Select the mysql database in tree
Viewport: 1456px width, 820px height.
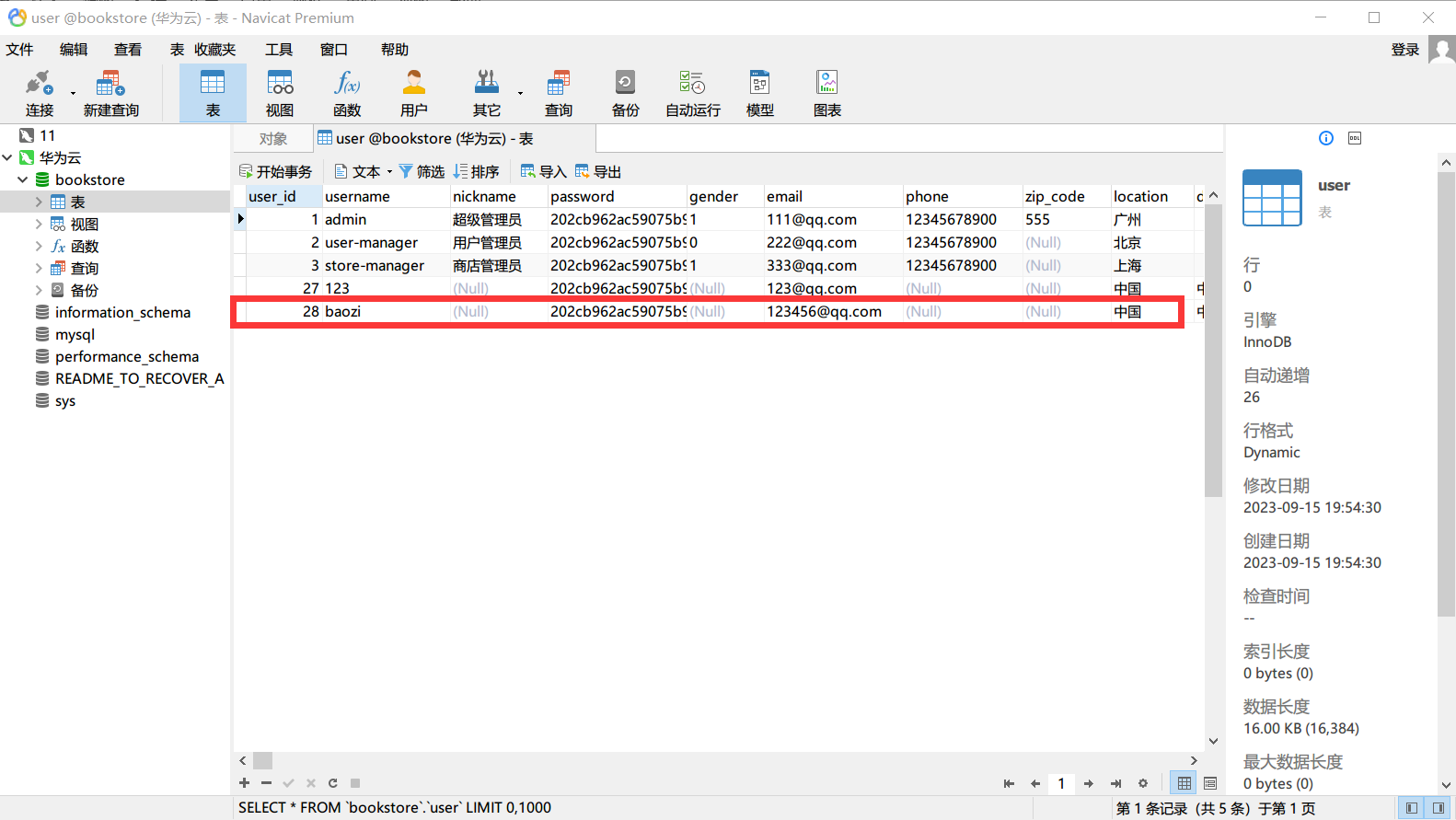[x=75, y=334]
